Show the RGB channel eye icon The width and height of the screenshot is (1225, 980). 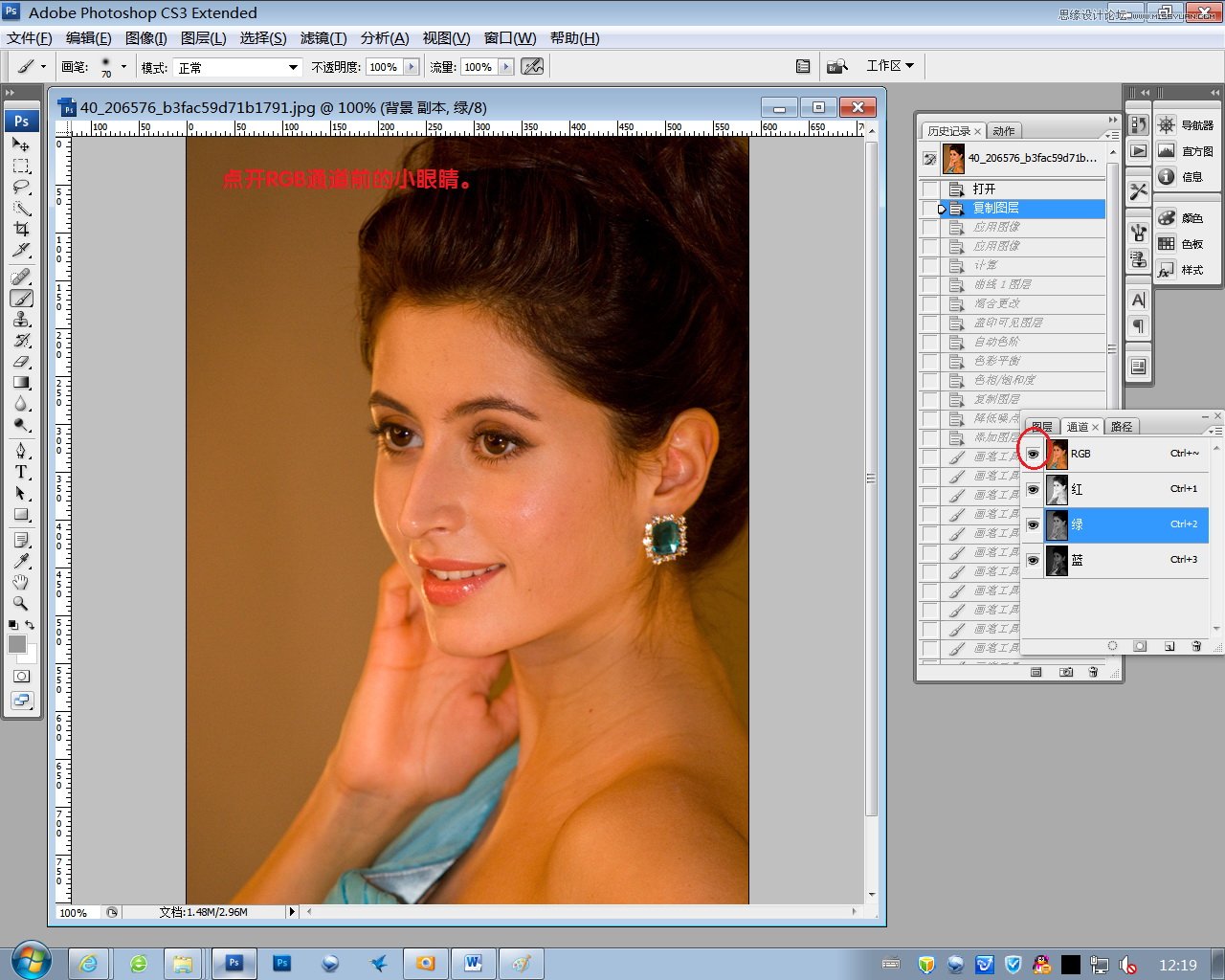click(1033, 454)
